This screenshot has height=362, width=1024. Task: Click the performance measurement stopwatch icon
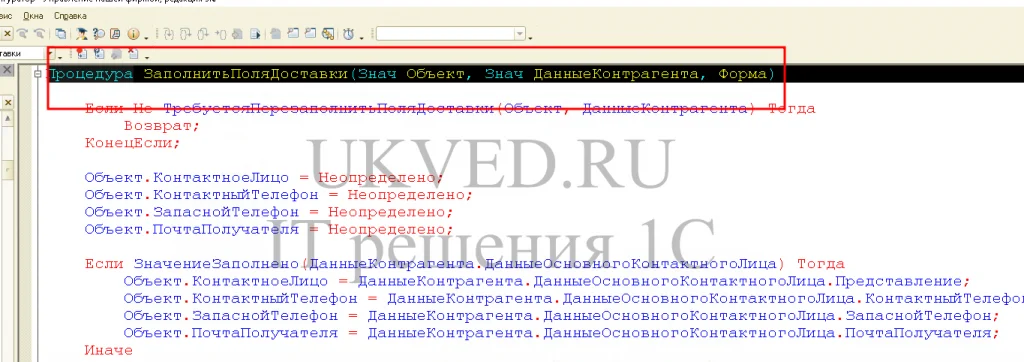pyautogui.click(x=349, y=34)
